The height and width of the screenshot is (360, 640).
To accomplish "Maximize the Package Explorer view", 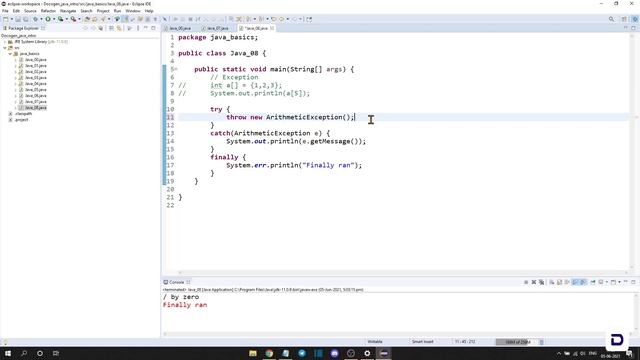I will [x=153, y=28].
